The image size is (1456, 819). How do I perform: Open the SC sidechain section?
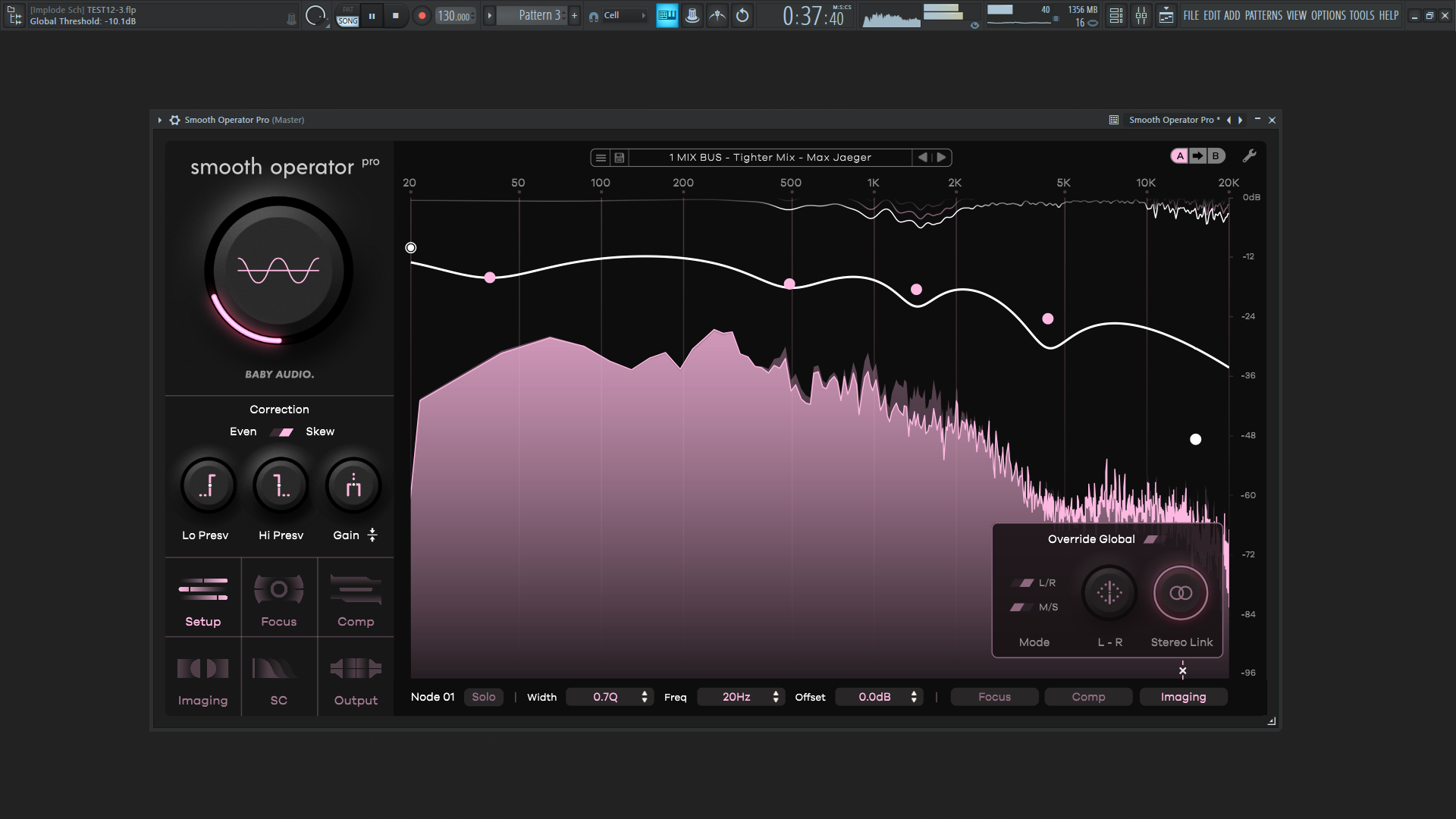point(278,670)
